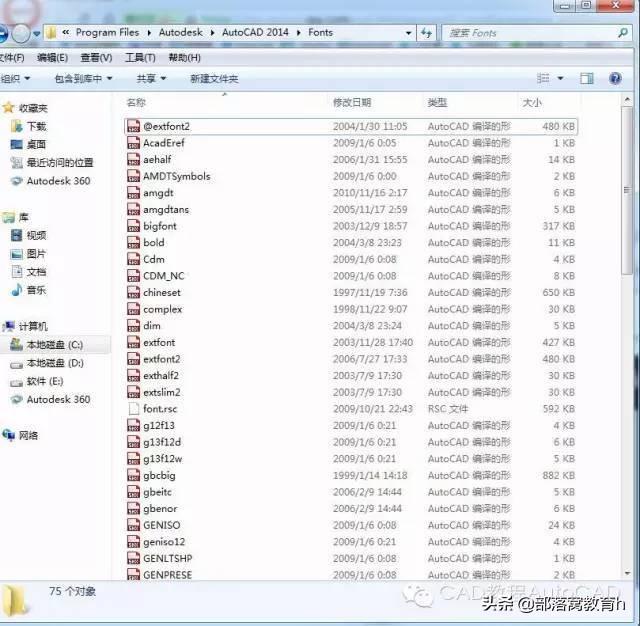Open the Organize (组织) dropdown
640x626 pixels.
click(x=15, y=78)
